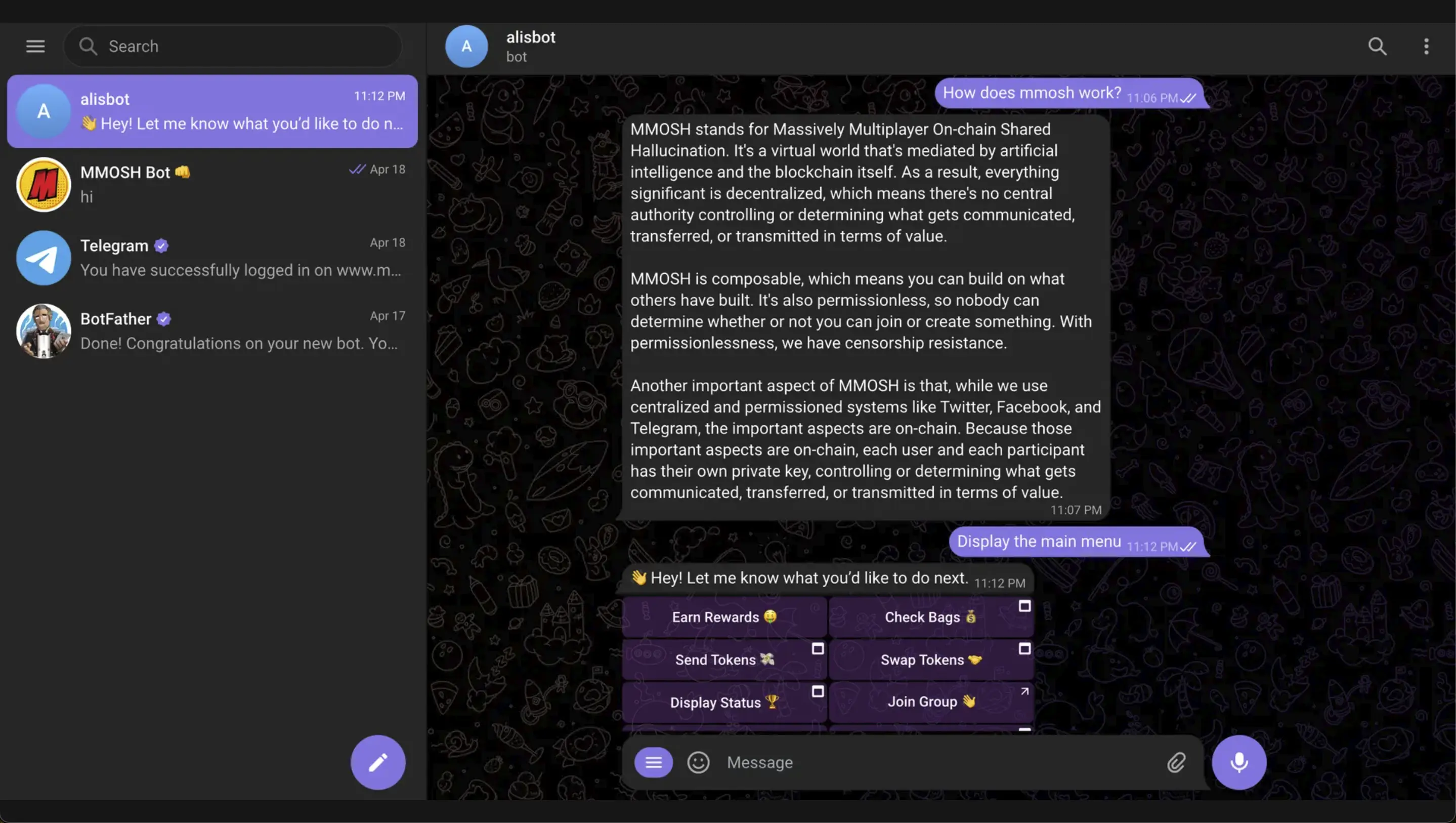1456x823 pixels.
Task: Select the Display Status bot option
Action: [x=724, y=702]
